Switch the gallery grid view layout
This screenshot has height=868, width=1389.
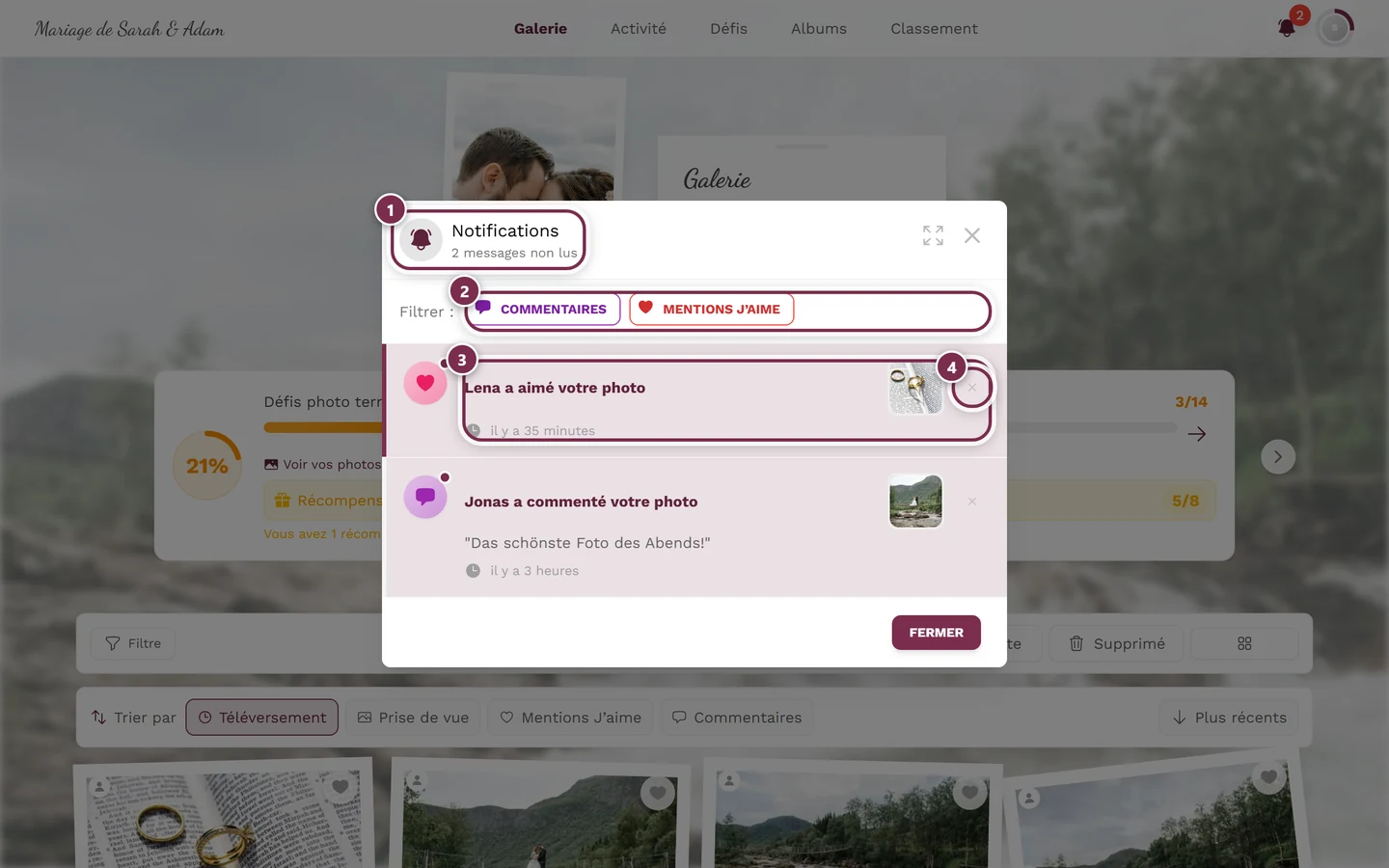[1244, 643]
